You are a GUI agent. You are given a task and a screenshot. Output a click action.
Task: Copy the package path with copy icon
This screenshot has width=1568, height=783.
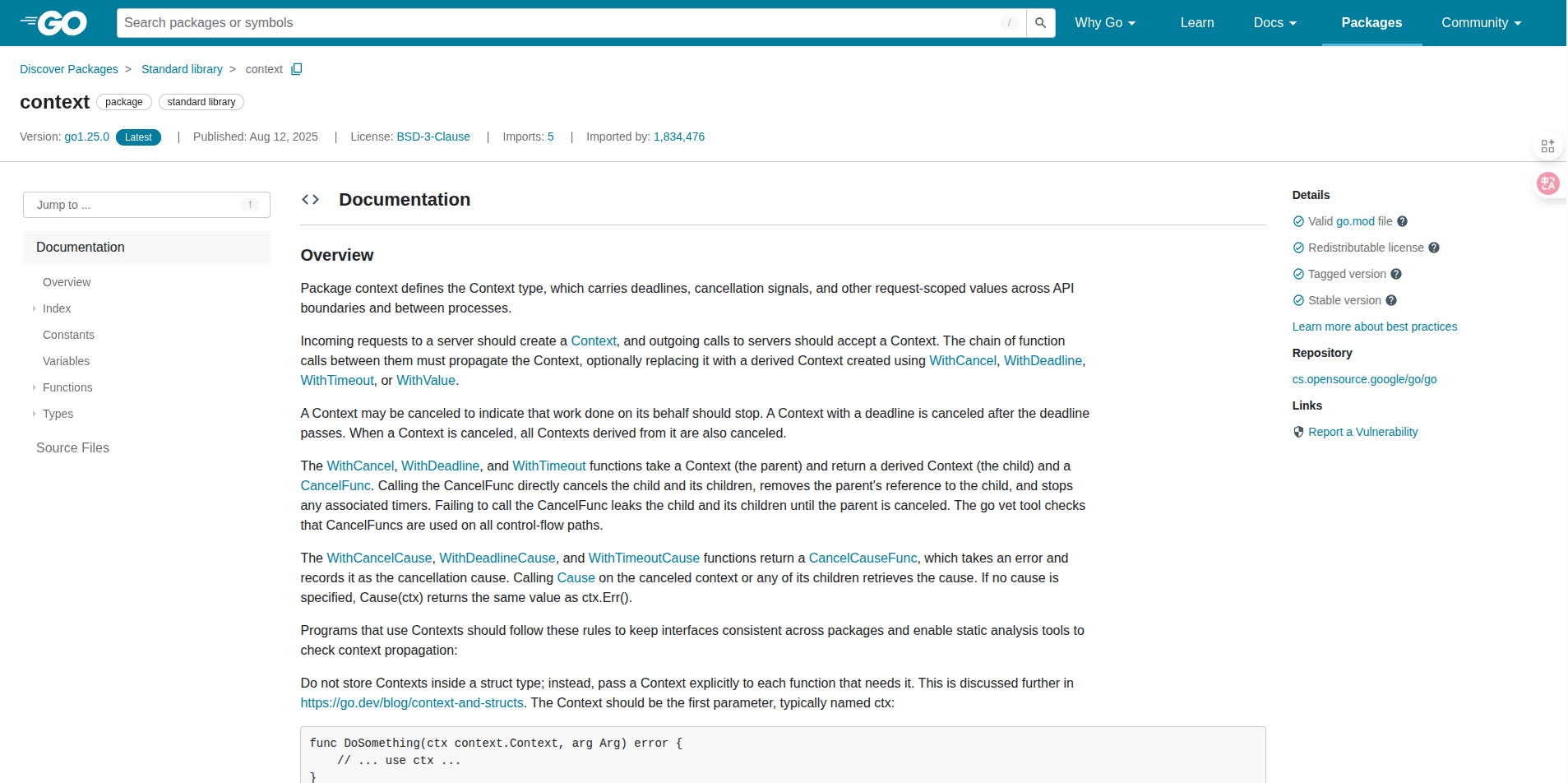pos(297,69)
